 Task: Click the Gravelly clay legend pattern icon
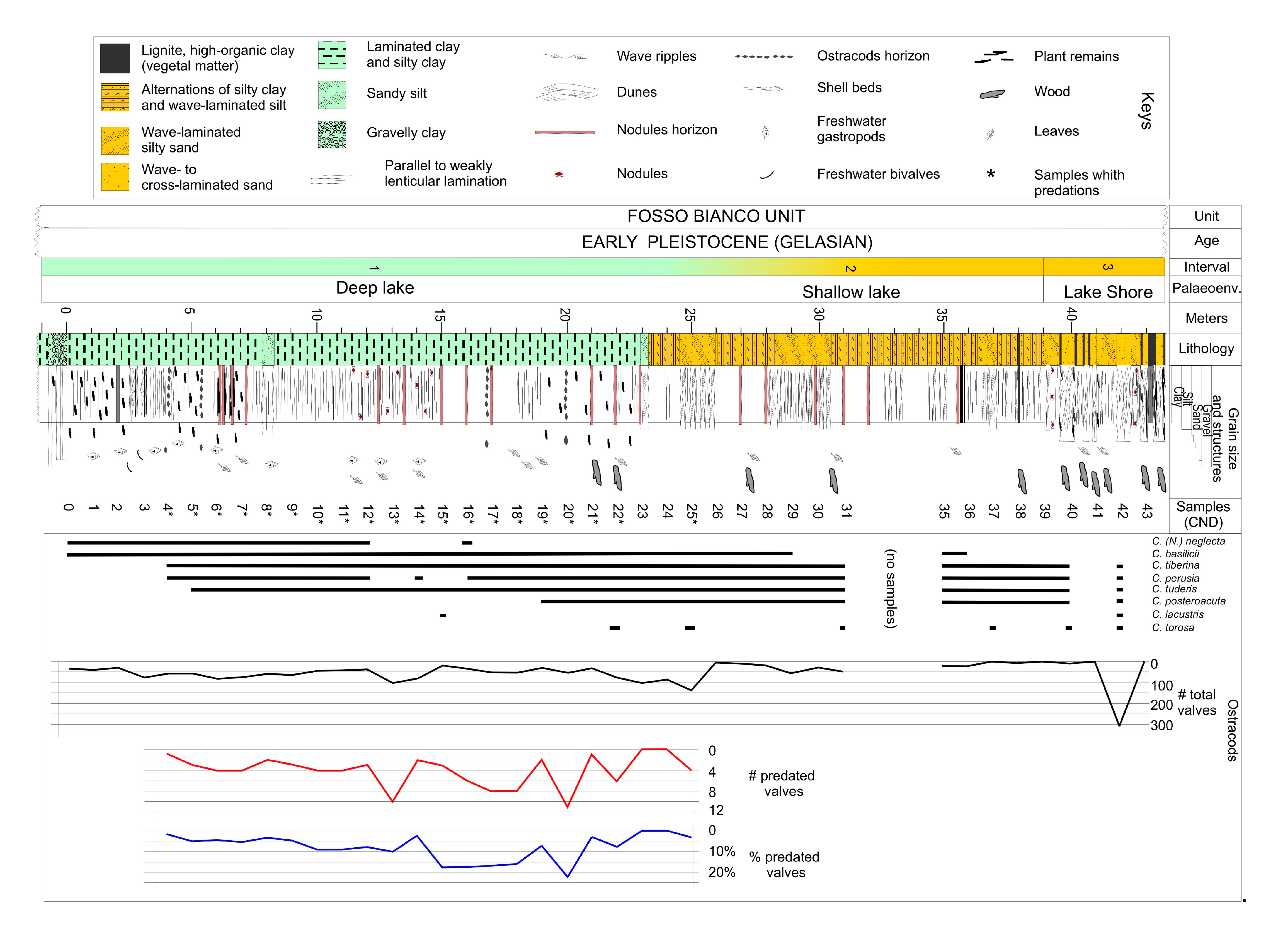pos(332,134)
